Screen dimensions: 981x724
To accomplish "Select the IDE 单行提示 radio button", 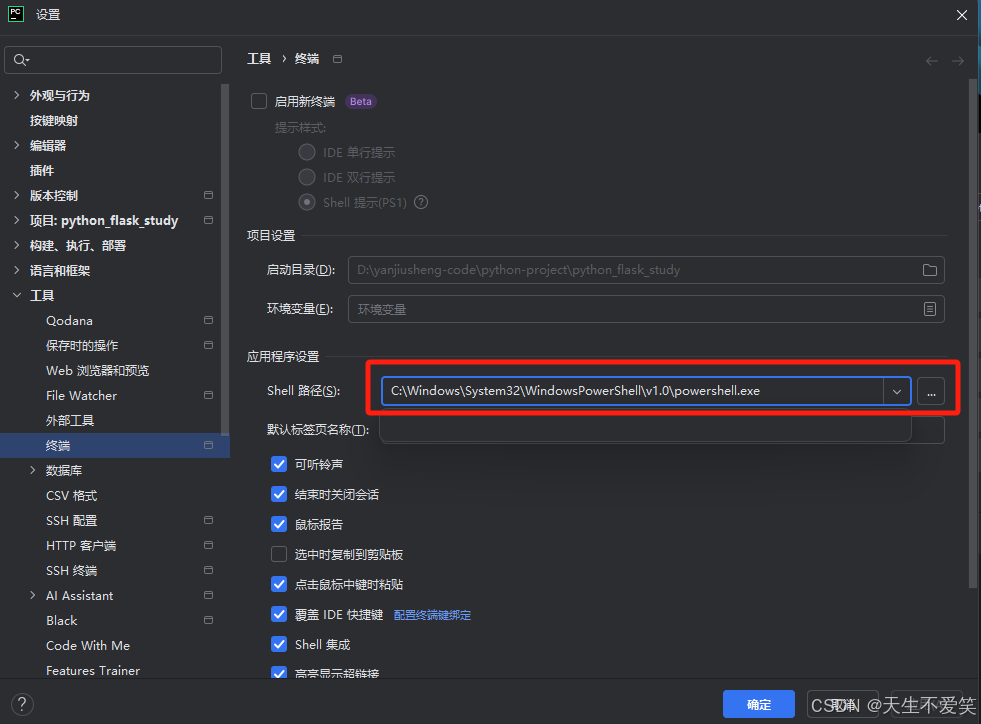I will (307, 152).
